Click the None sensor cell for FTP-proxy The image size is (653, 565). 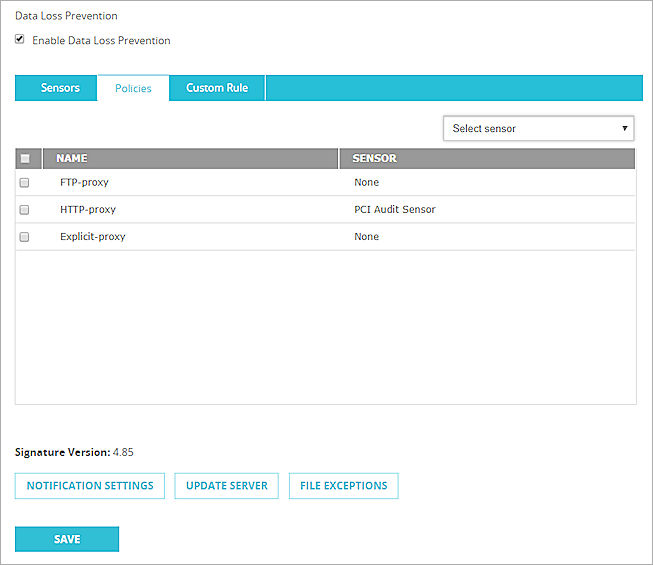[x=366, y=183]
